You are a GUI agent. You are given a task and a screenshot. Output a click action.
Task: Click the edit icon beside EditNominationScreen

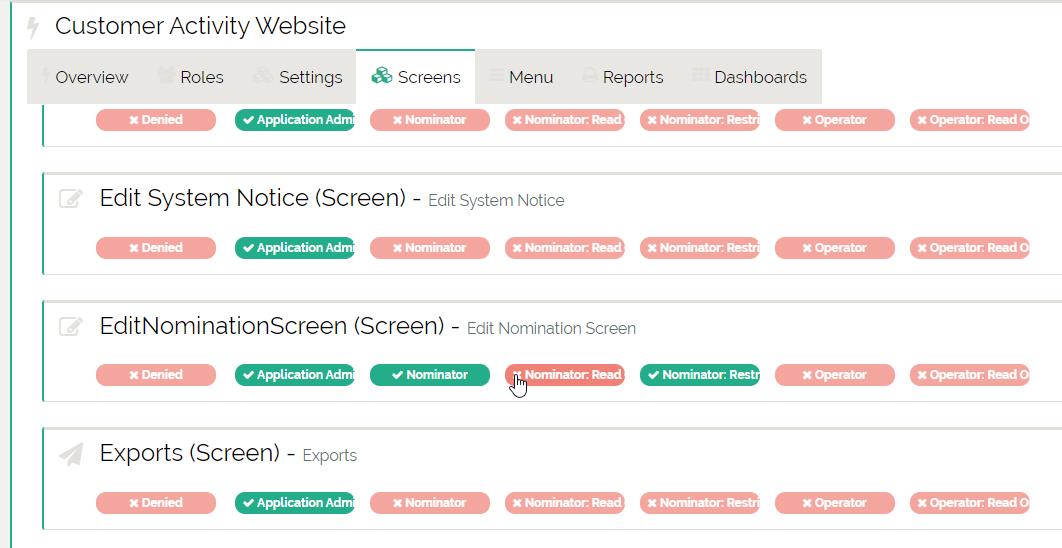(70, 326)
